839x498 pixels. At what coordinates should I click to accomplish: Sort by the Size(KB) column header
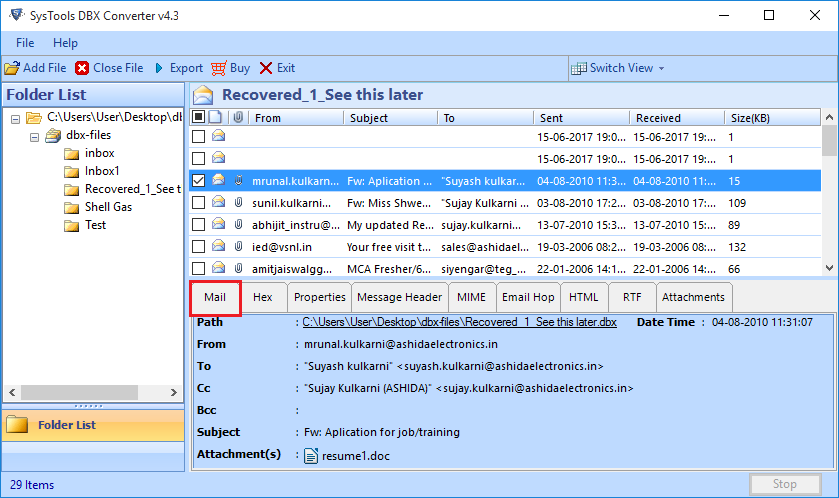[772, 118]
